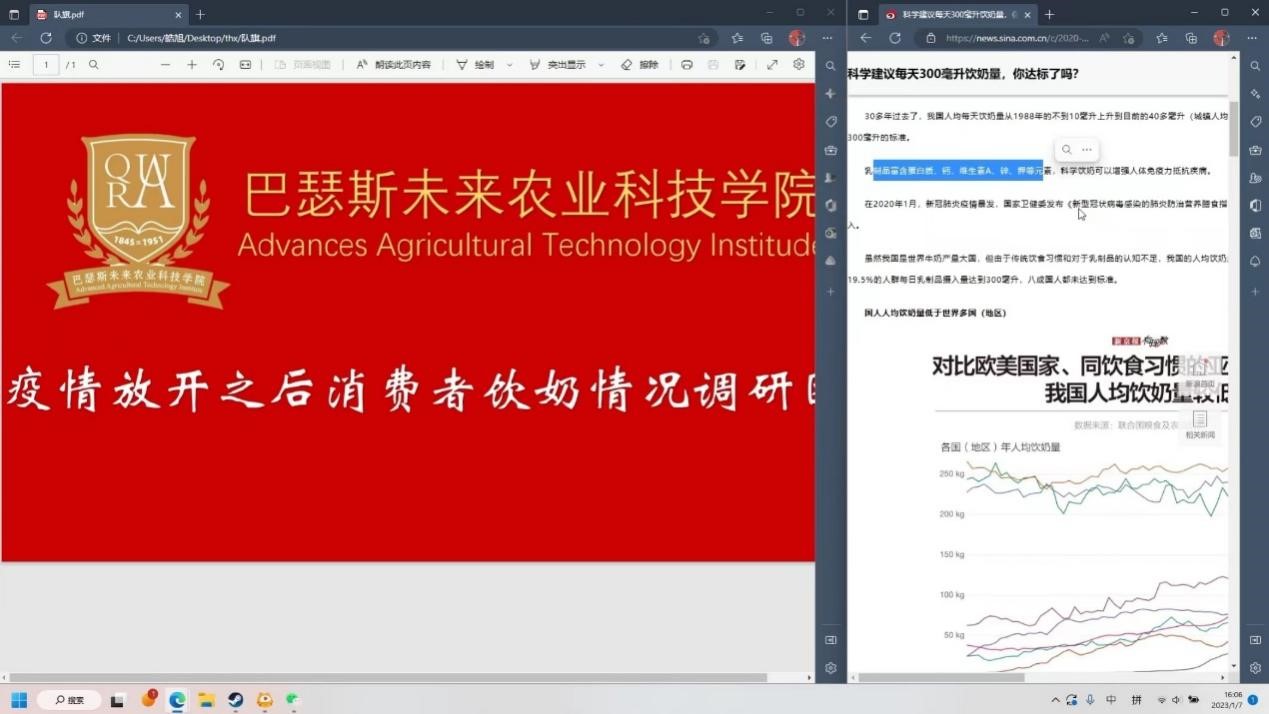Open the PDF toolbar settings gear
This screenshot has width=1269, height=714.
tap(798, 65)
